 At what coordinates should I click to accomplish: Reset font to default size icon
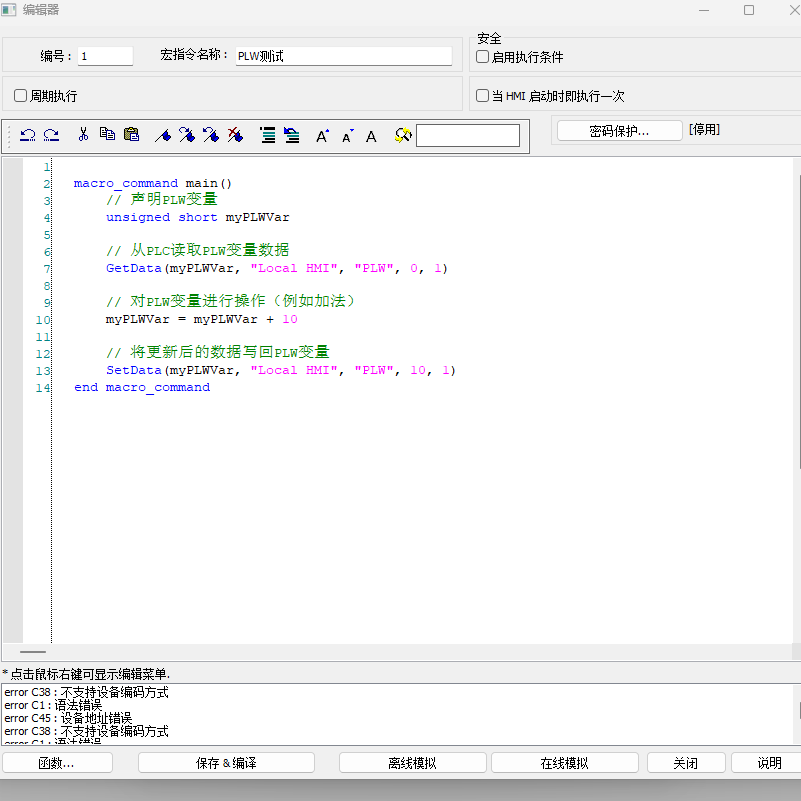371,136
